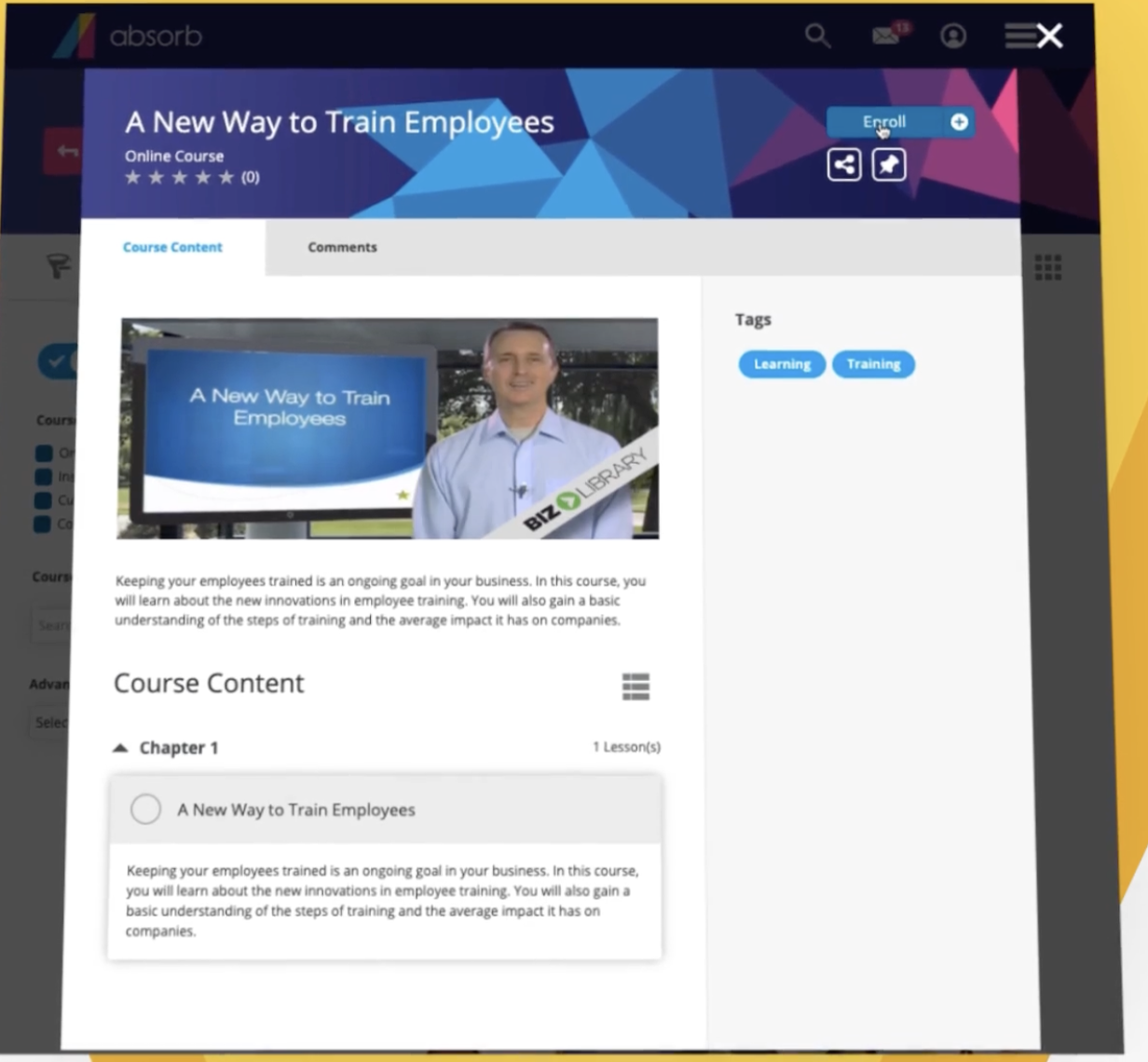The image size is (1148, 1062).
Task: Enroll in the course
Action: [900, 122]
